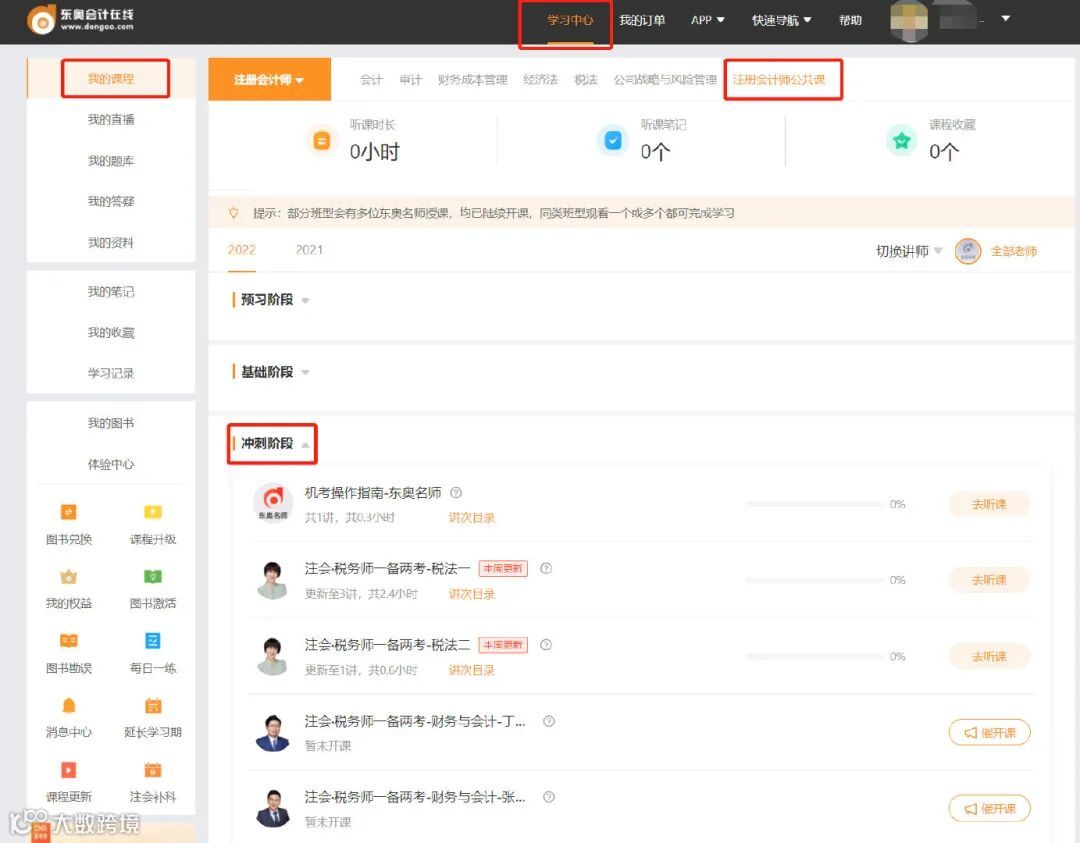Open 我的订单 in top menu
Screen dimensions: 1080x843
pos(642,20)
